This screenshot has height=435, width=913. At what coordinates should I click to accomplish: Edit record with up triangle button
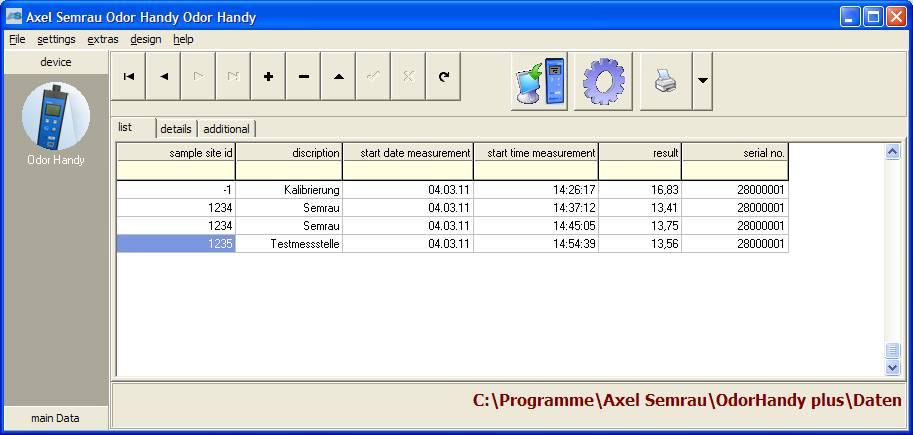[338, 76]
